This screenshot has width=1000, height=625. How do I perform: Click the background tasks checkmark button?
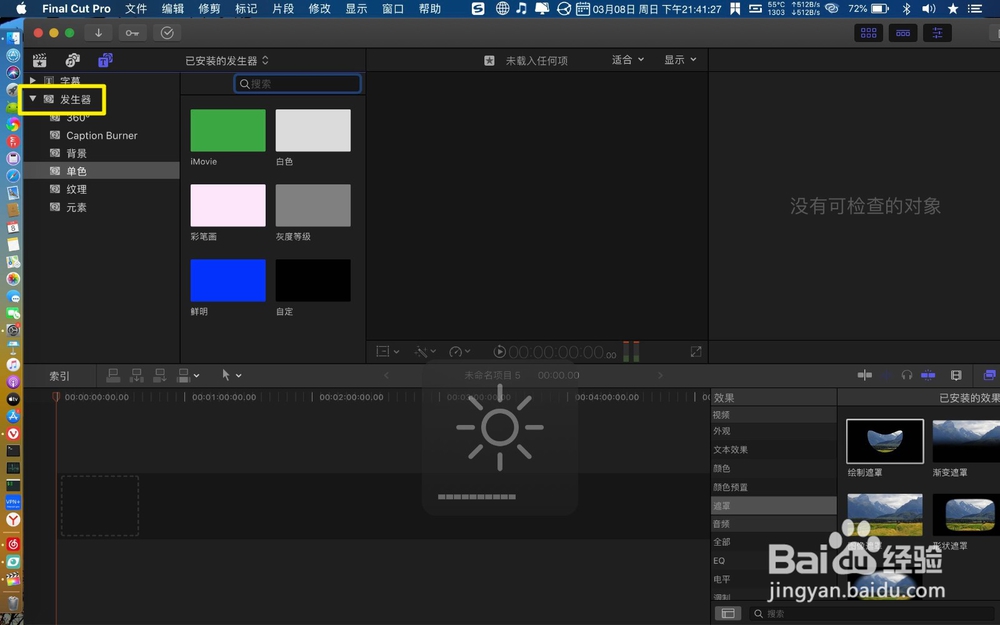pos(167,33)
